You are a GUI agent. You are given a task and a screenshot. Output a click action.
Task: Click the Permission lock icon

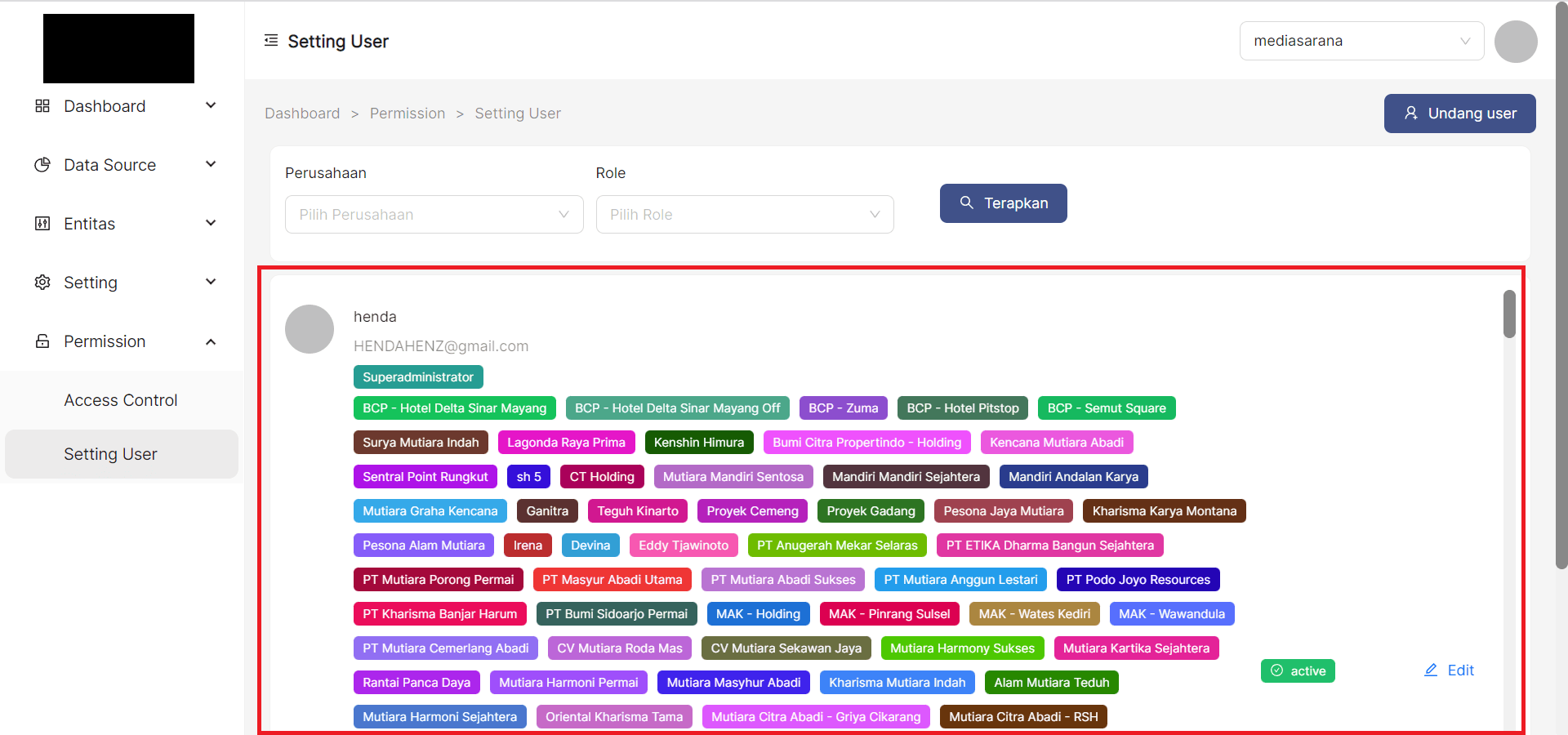[x=42, y=341]
